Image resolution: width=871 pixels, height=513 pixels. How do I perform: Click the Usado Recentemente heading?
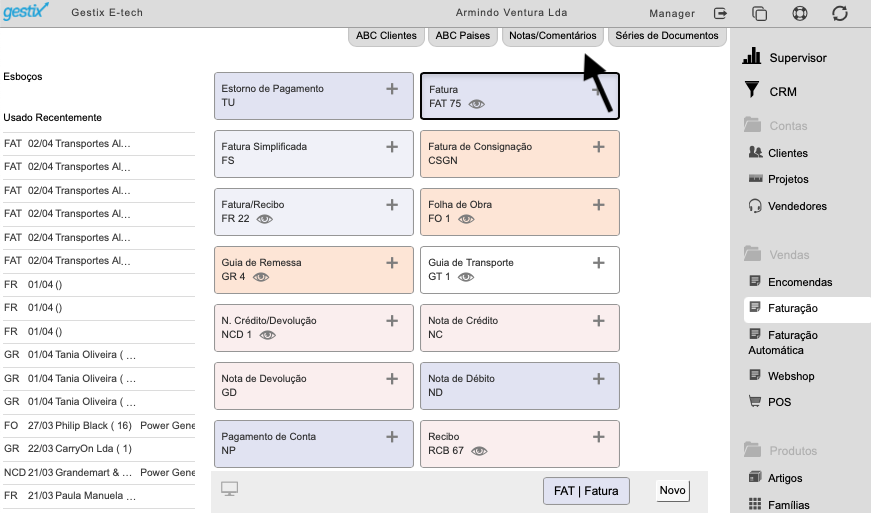pos(53,118)
